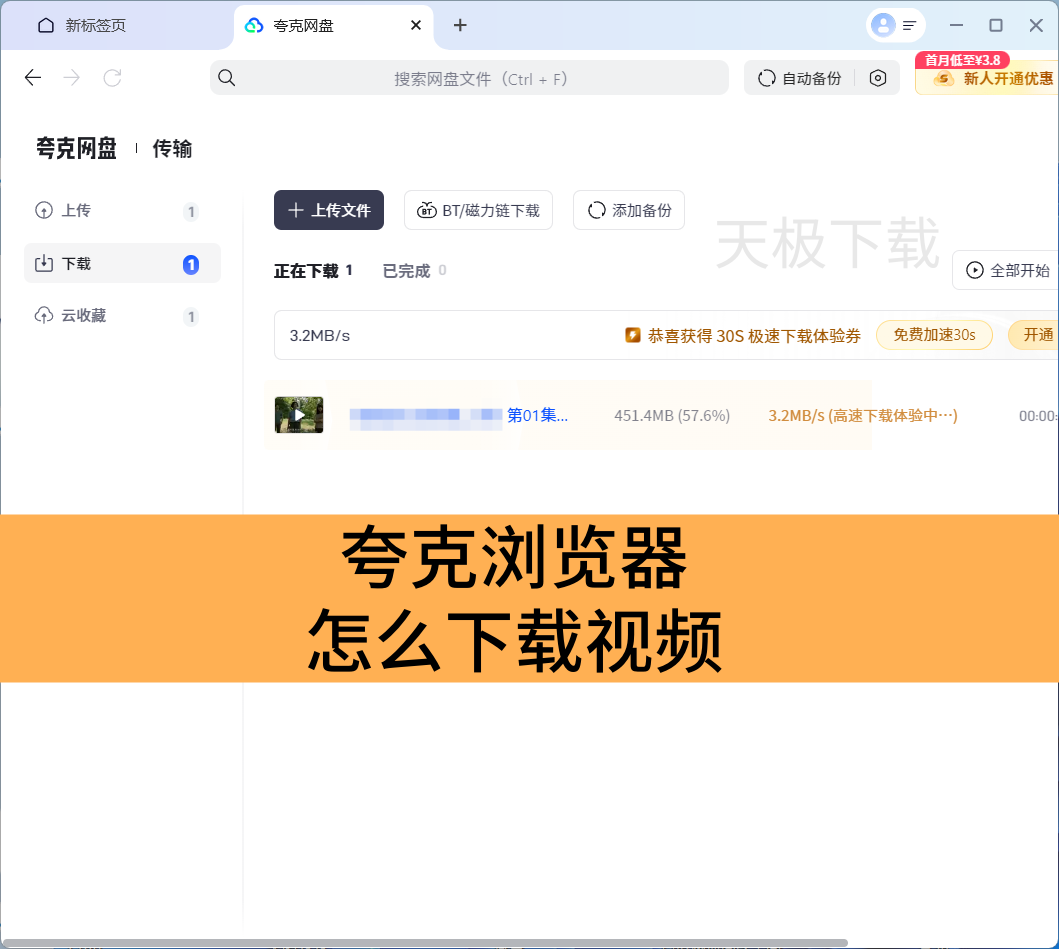Click the 夸克网盘 heading title
The width and height of the screenshot is (1059, 949).
(76, 148)
